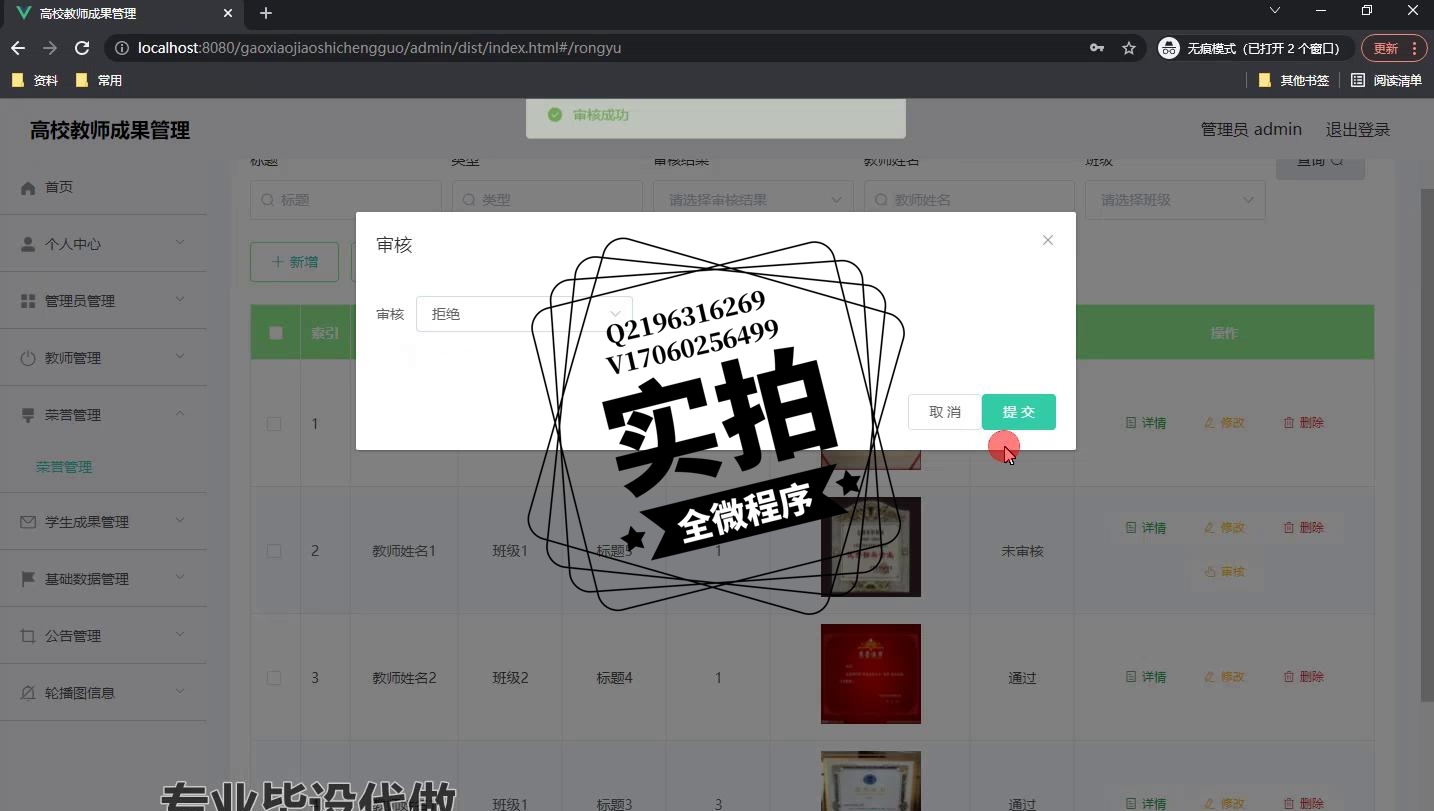Go to 首页 menu item
1434x811 pixels.
(59, 187)
